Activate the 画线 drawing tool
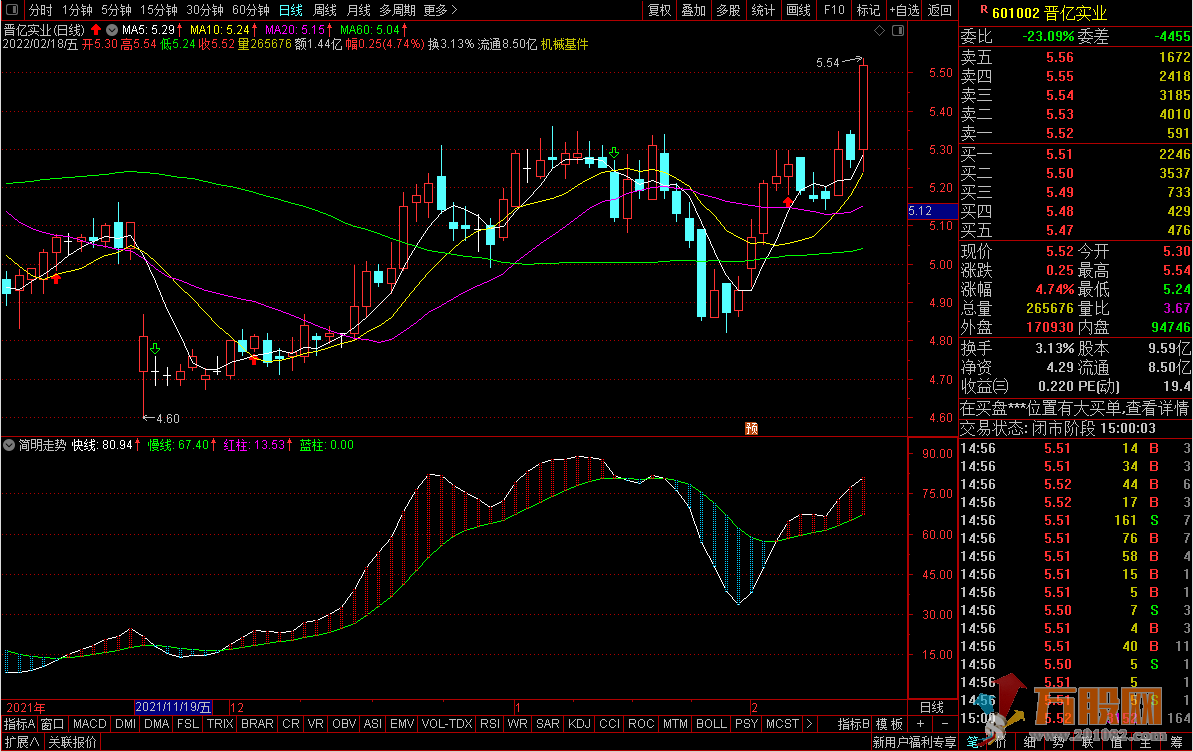Image resolution: width=1193 pixels, height=752 pixels. point(798,10)
